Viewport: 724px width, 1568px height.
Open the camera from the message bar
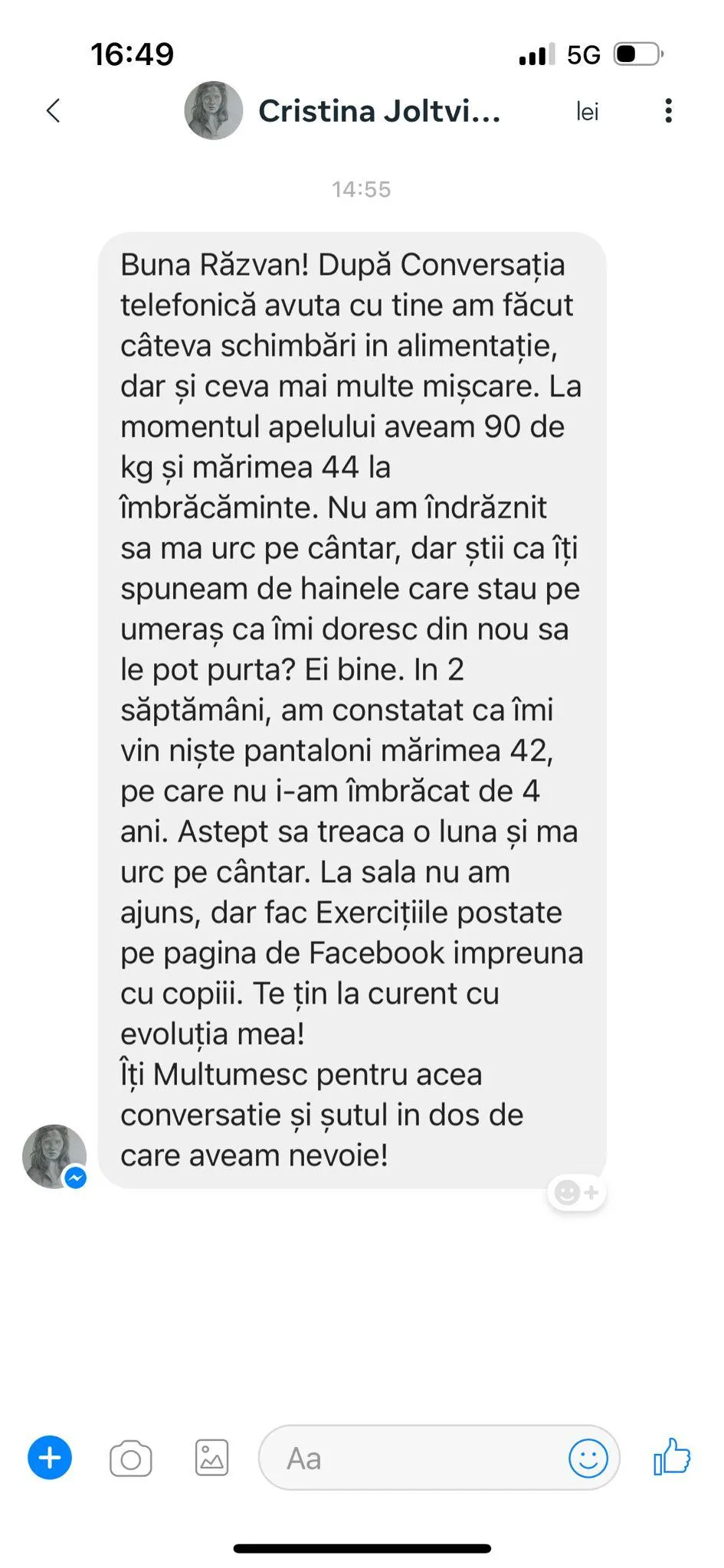pos(131,1459)
